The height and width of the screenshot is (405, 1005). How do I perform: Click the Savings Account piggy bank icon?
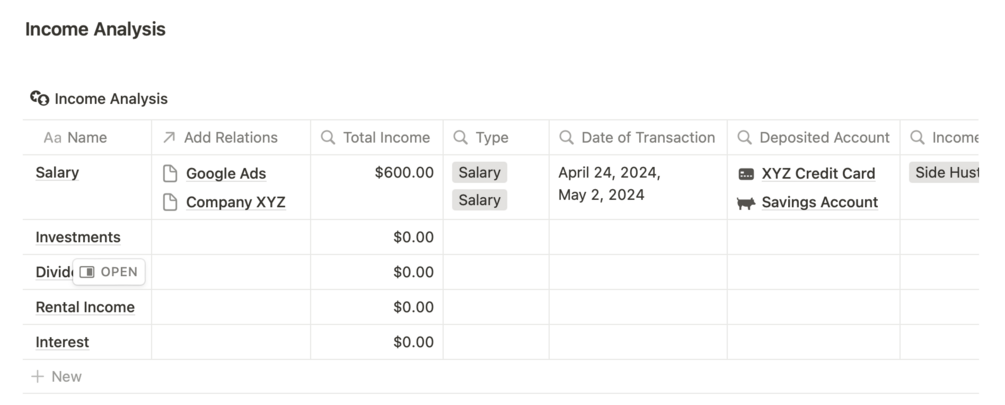746,202
